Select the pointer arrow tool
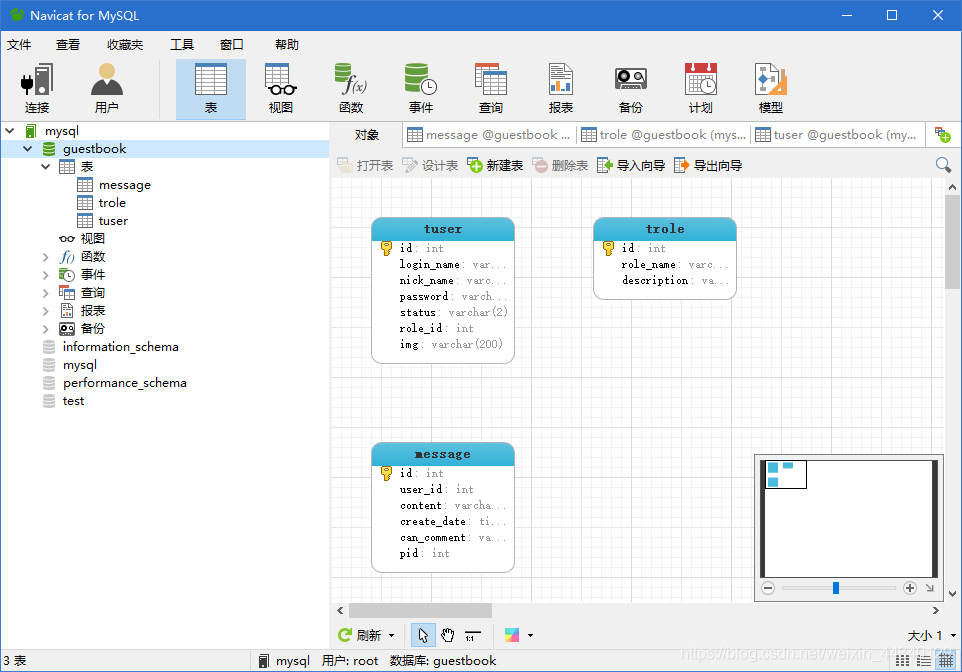Image resolution: width=962 pixels, height=672 pixels. coord(423,635)
